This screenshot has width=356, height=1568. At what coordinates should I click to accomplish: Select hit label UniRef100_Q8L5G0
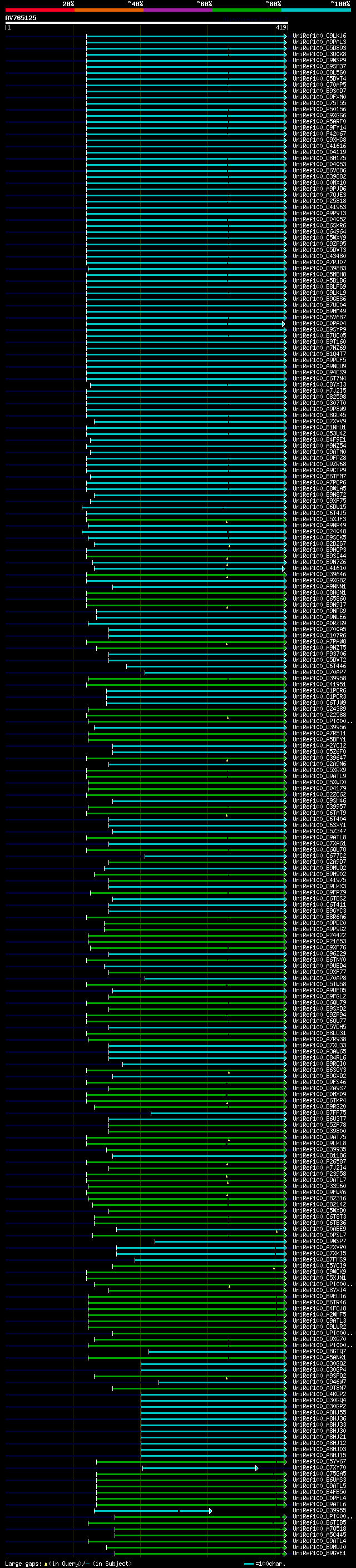(319, 72)
